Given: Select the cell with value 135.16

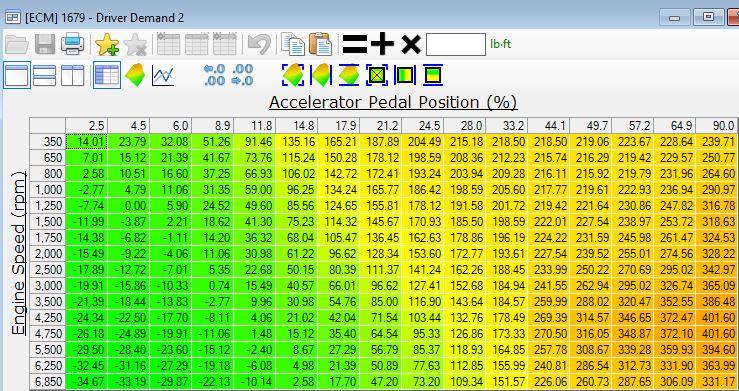Looking at the screenshot, I should tap(297, 142).
